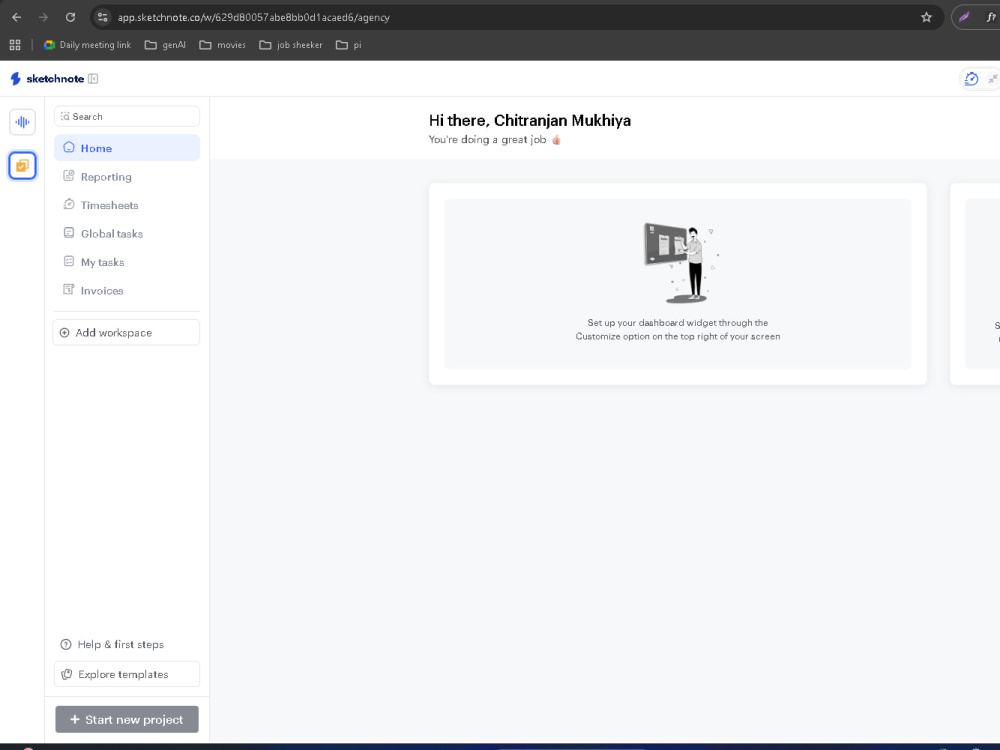Click the plus icon in Add workspace
1000x750 pixels.
pos(64,332)
